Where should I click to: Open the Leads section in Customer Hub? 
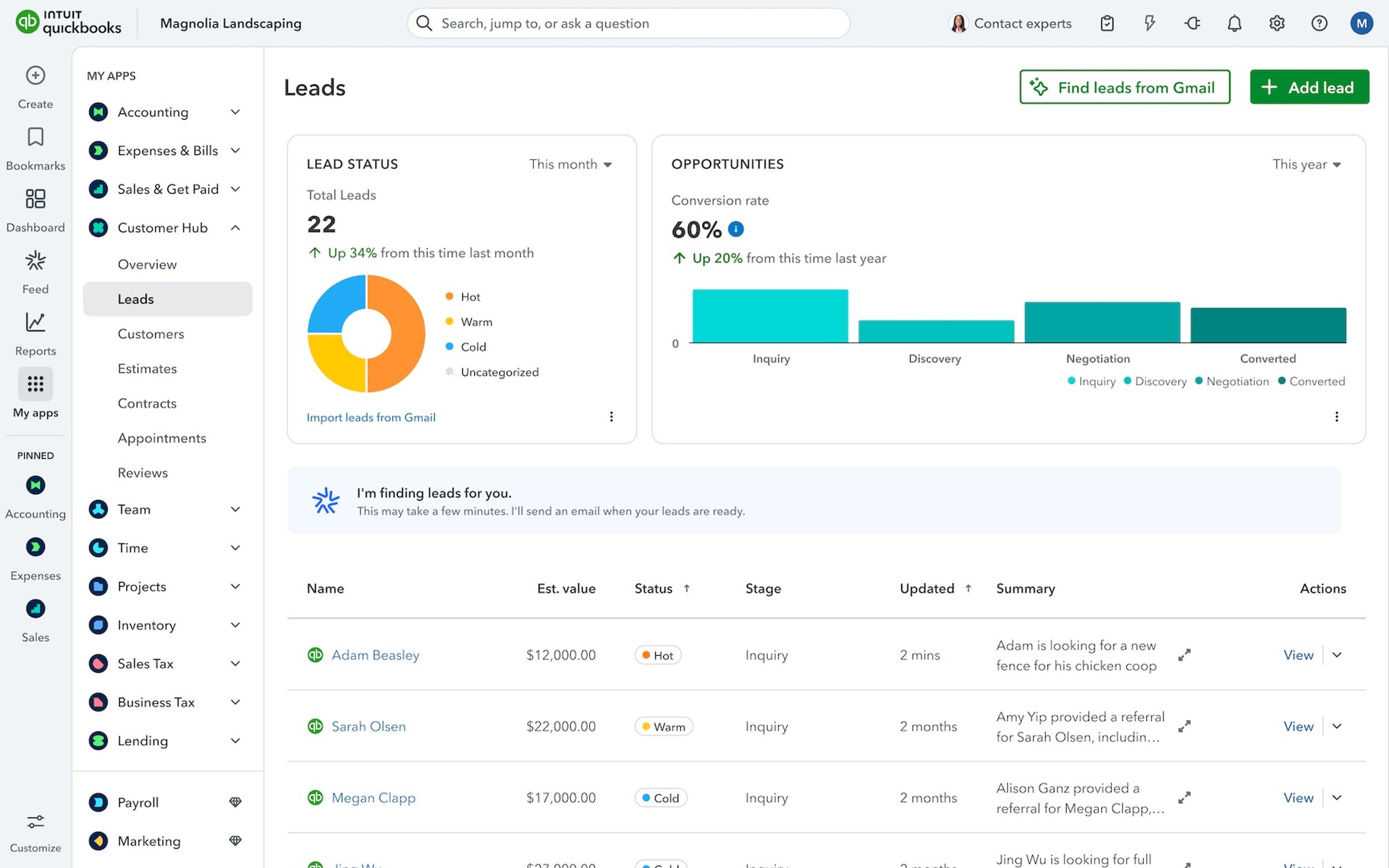[x=136, y=299]
